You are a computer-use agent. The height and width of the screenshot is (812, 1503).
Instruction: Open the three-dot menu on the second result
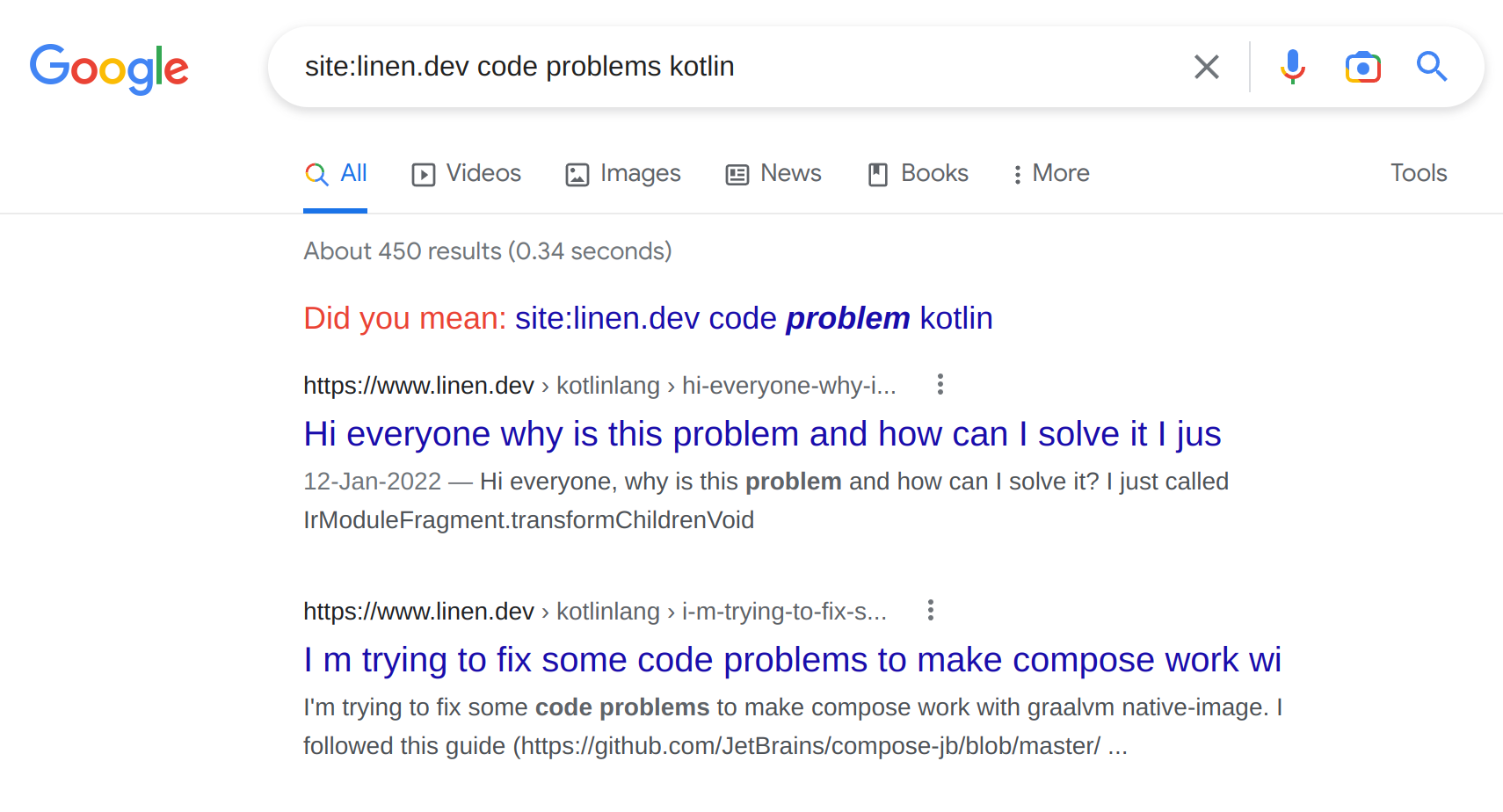[x=930, y=610]
